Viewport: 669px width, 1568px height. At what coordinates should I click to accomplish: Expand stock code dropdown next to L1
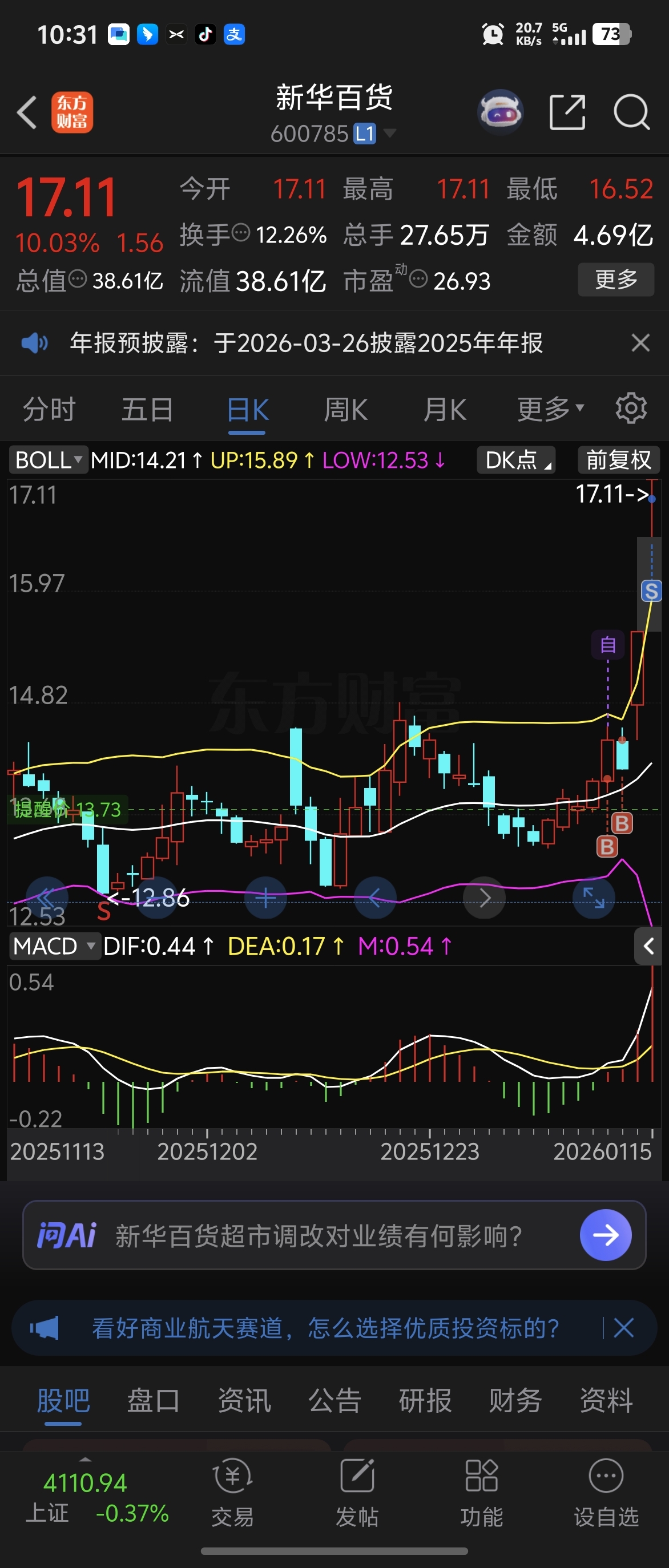point(389,133)
